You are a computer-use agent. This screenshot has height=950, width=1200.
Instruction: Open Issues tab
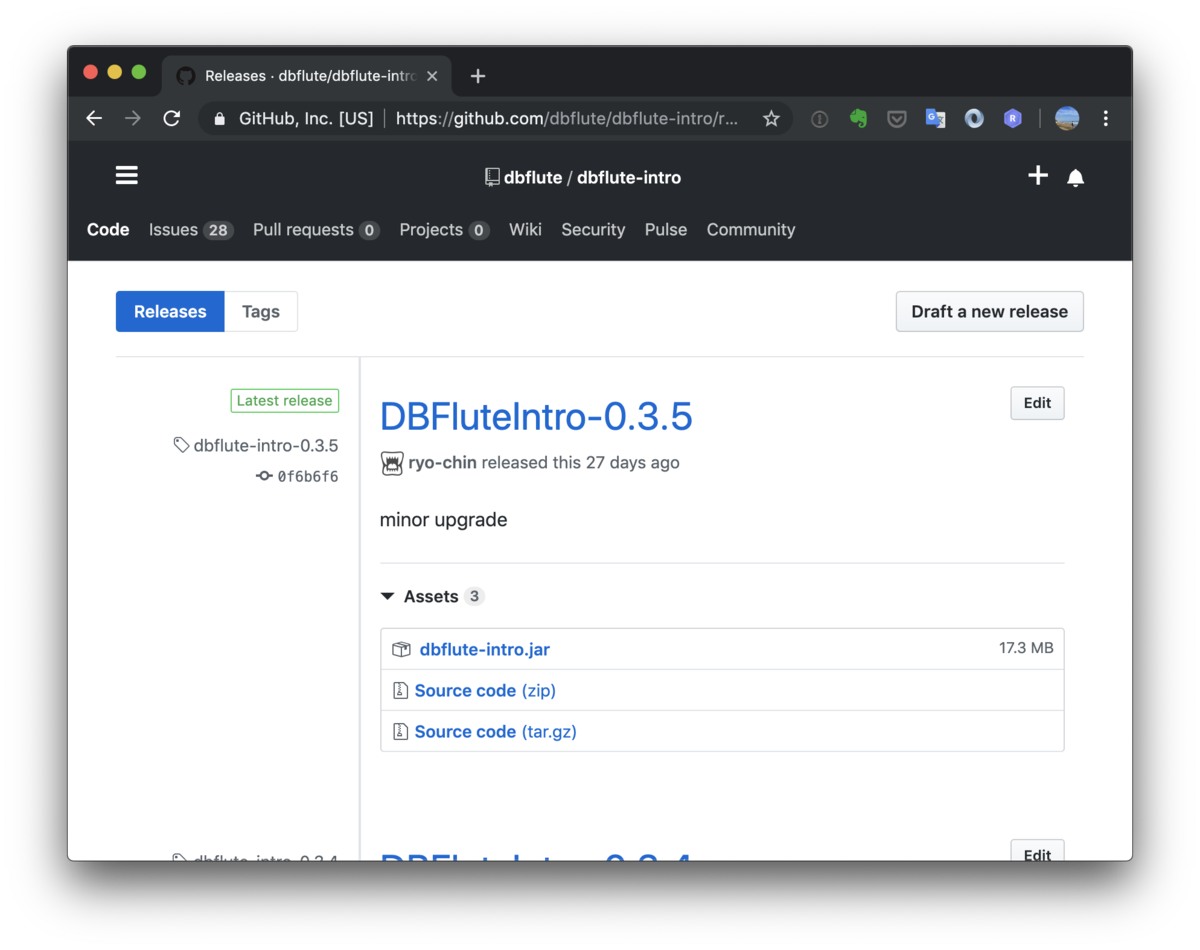pos(191,229)
